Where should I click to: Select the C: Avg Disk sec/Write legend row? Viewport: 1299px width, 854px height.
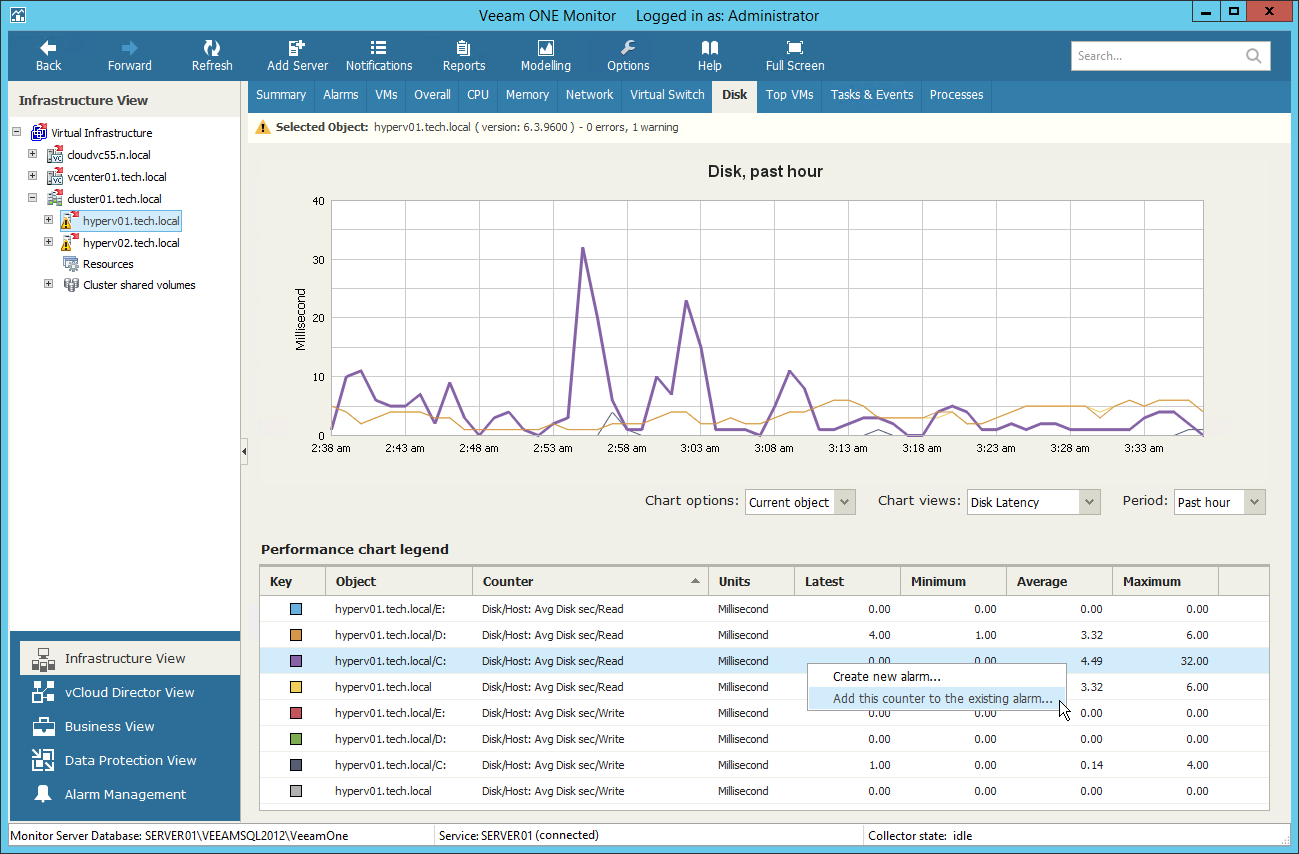click(x=764, y=765)
